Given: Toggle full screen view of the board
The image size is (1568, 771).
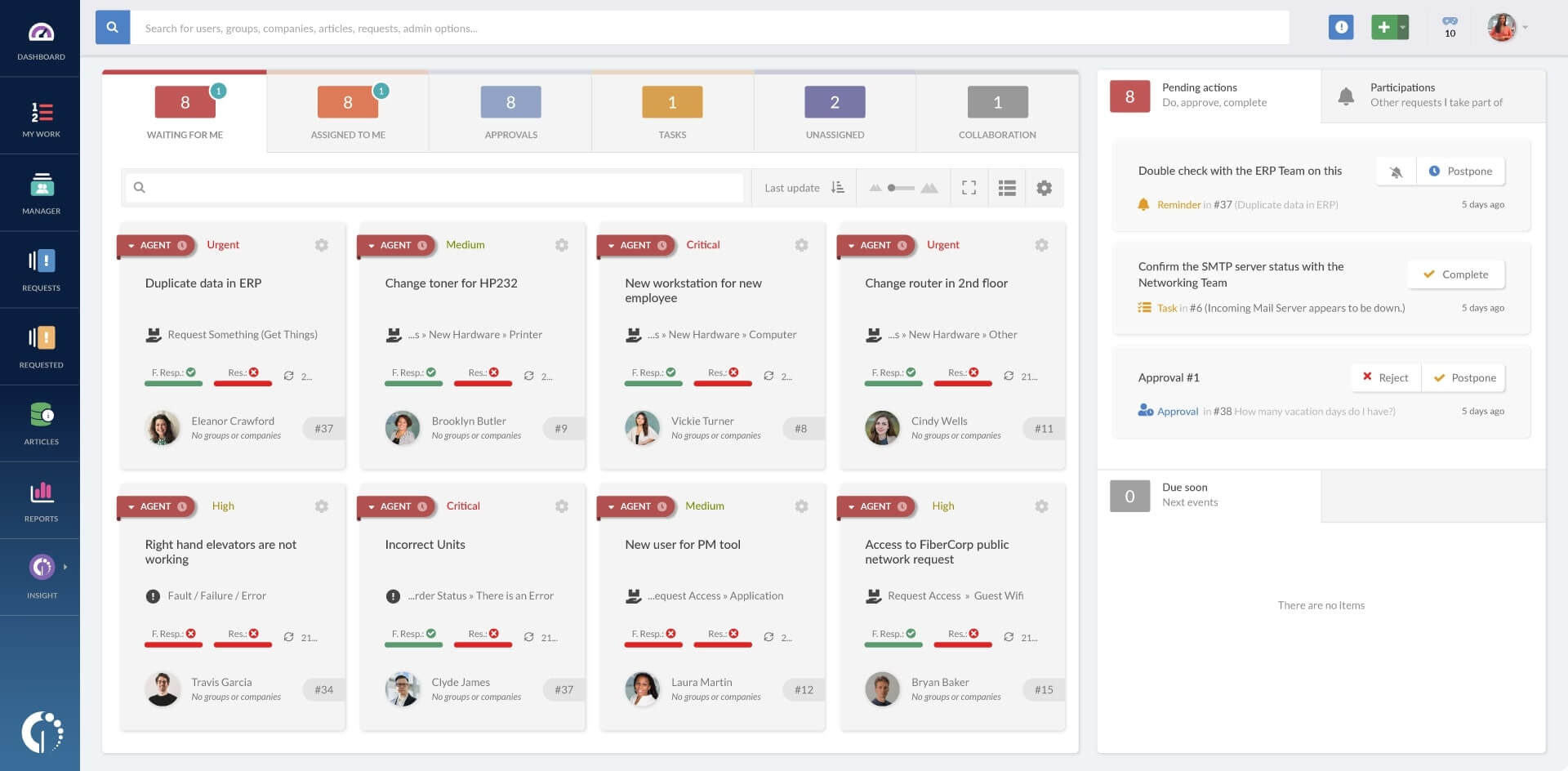Looking at the screenshot, I should pyautogui.click(x=970, y=187).
